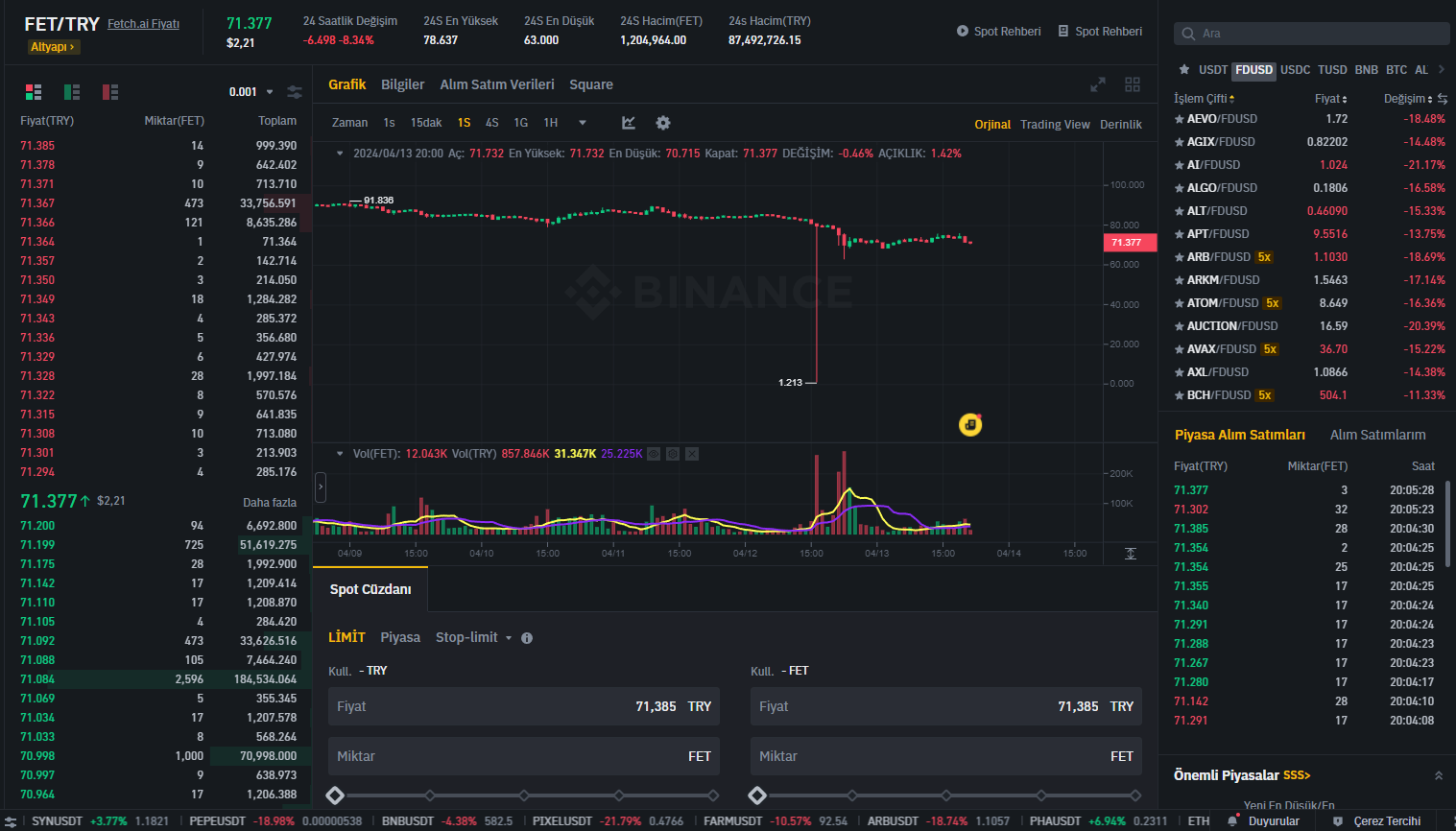Click the buy amount percentage slider handle

click(x=335, y=795)
